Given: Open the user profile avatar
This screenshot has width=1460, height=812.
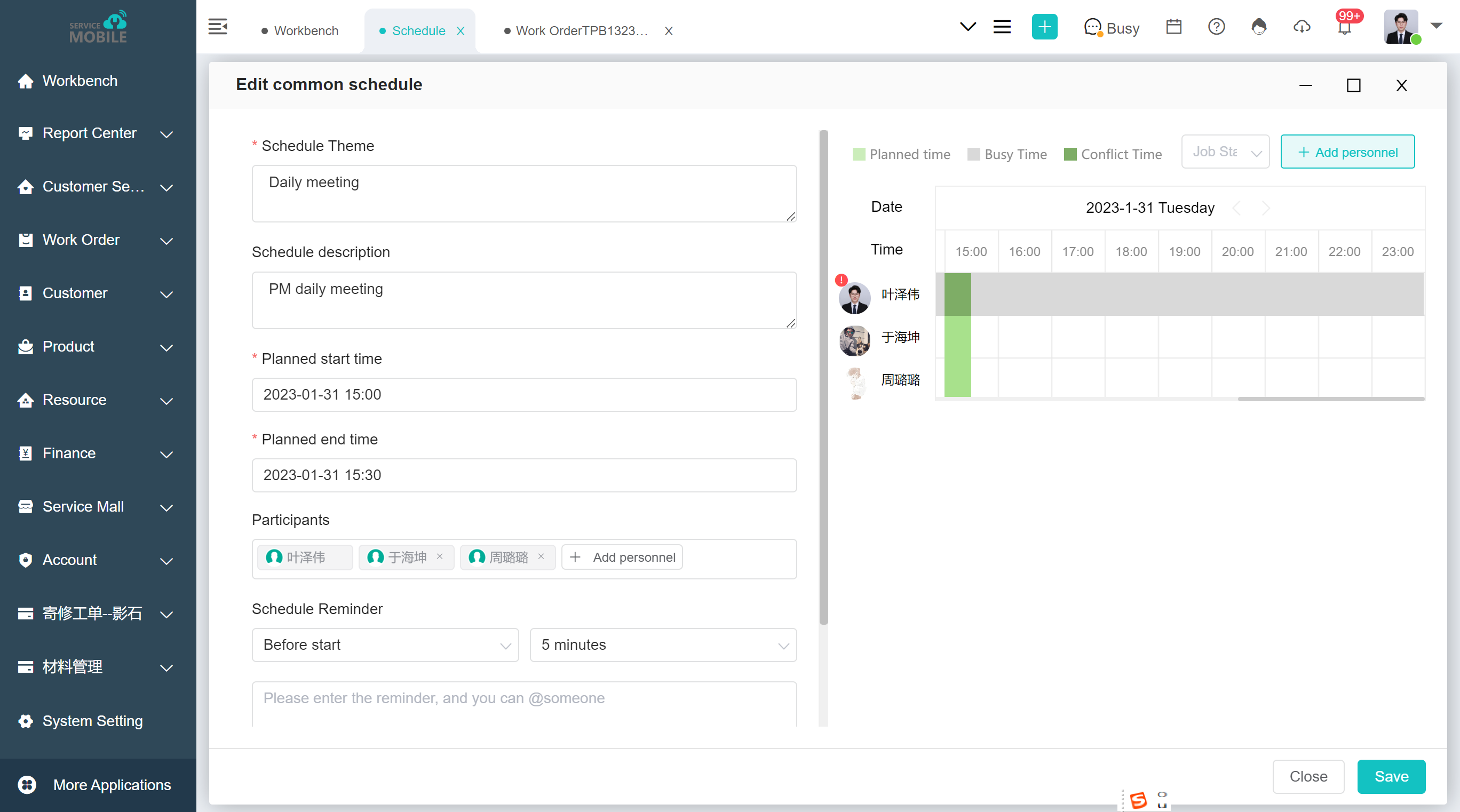Looking at the screenshot, I should pos(1401,27).
